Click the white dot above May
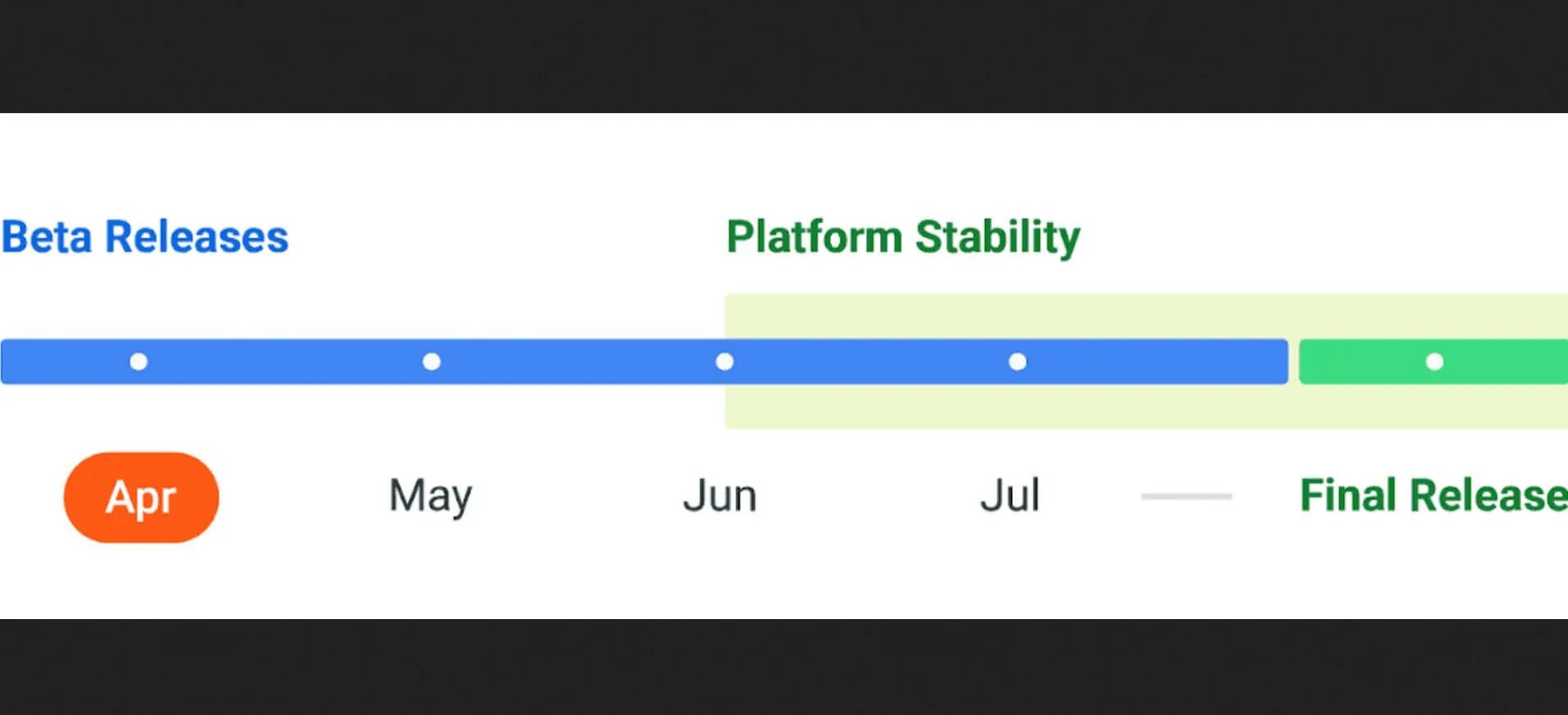Viewport: 1568px width, 715px height. tap(431, 362)
